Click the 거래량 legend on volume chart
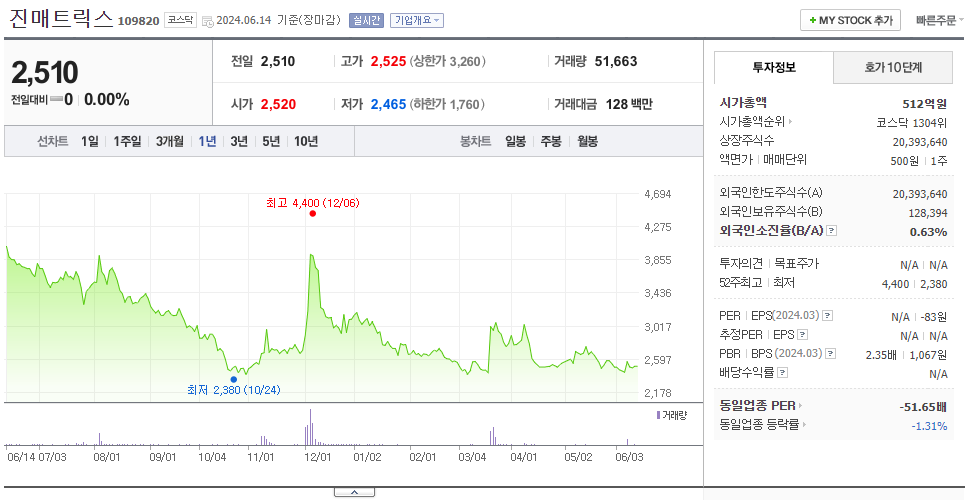Viewport: 968px width, 500px height. (671, 415)
